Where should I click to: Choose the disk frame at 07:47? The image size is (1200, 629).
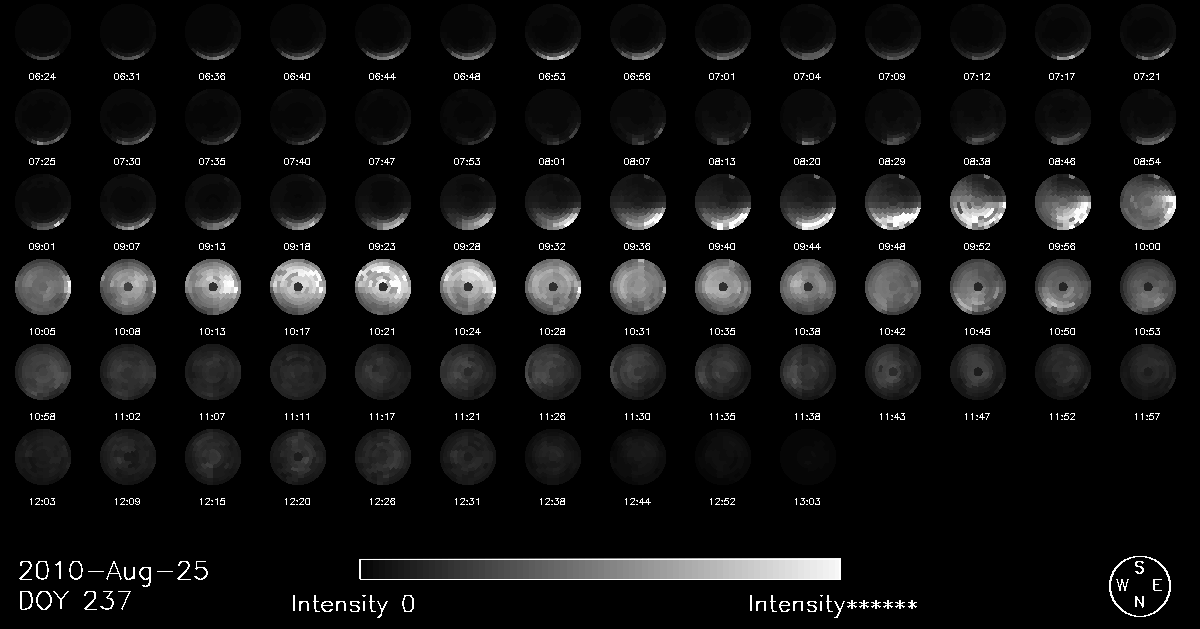tap(382, 117)
